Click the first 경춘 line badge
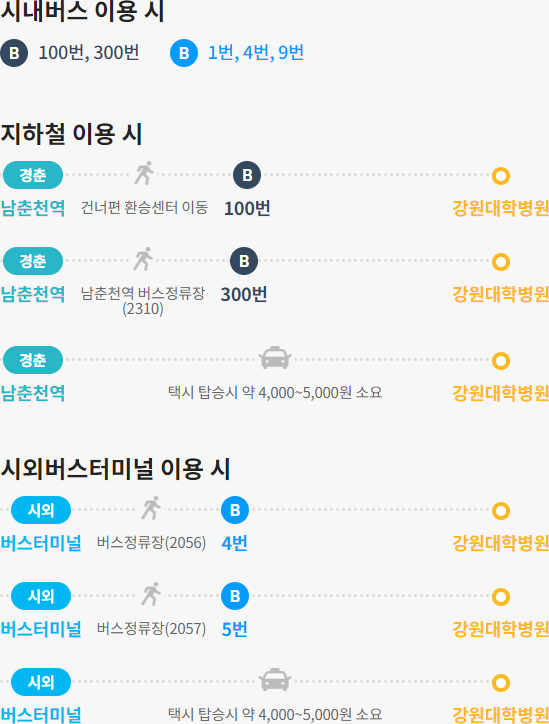Viewport: 549px width, 724px height. tap(33, 175)
